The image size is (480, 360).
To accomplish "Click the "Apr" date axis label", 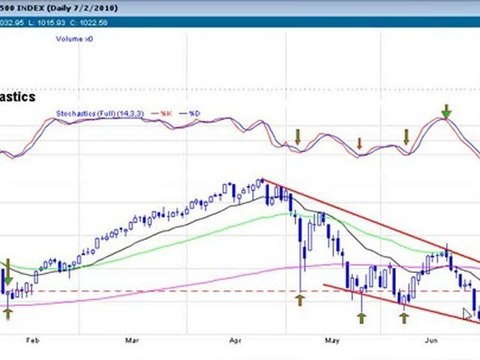I will (x=235, y=340).
